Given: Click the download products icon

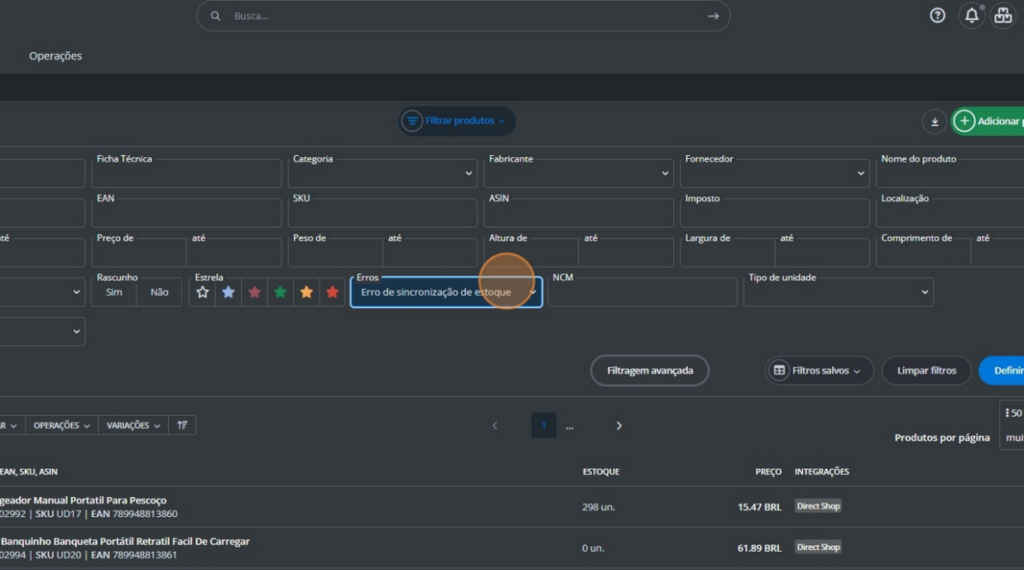Looking at the screenshot, I should coord(934,121).
